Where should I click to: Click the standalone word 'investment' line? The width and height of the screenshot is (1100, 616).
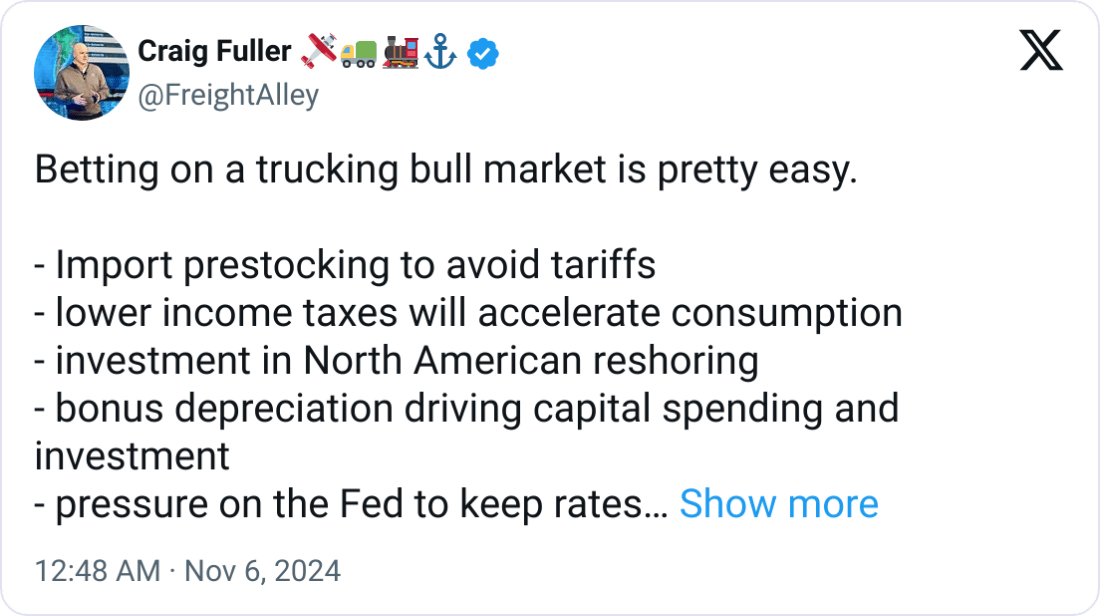pos(132,457)
